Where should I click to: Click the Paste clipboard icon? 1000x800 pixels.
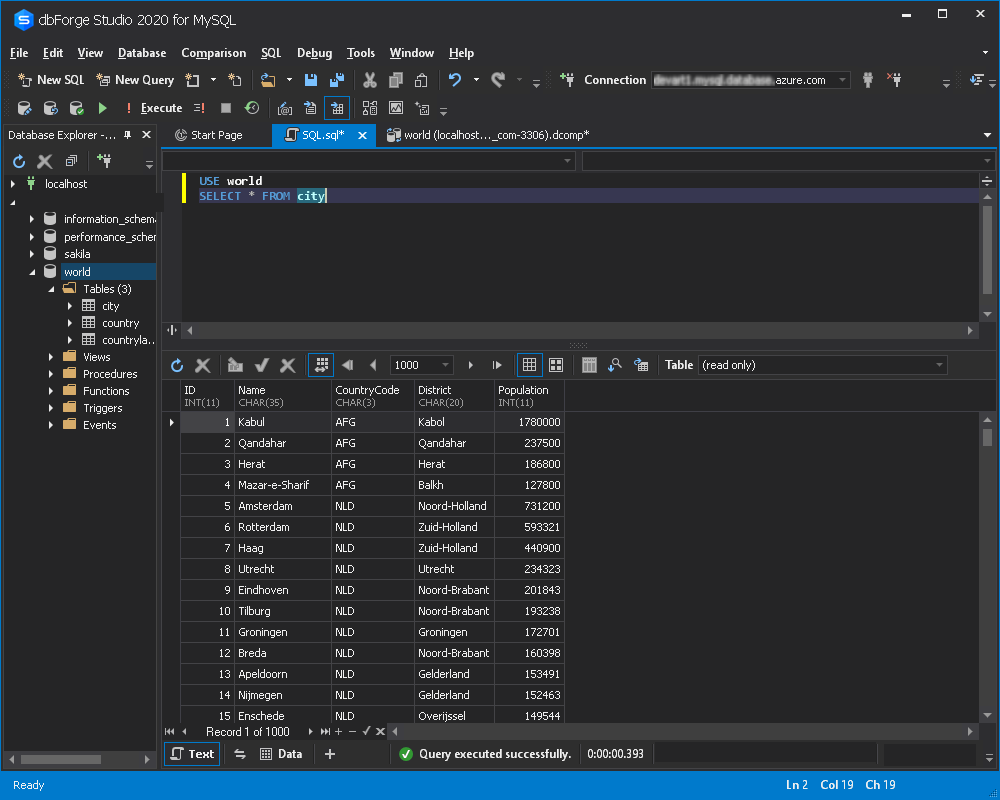421,80
